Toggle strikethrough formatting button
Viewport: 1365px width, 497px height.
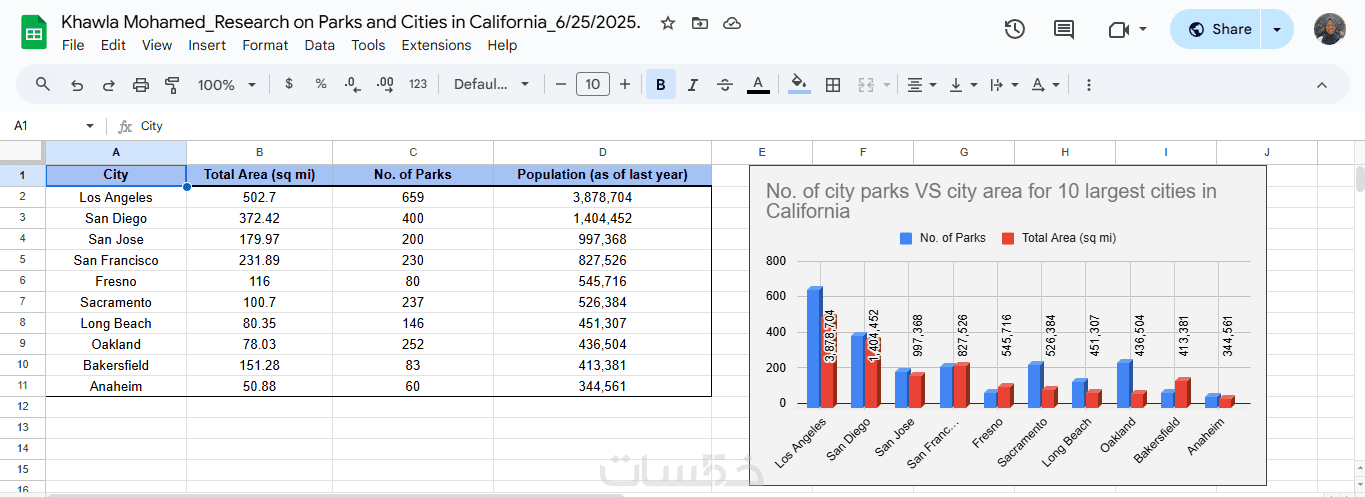[725, 85]
